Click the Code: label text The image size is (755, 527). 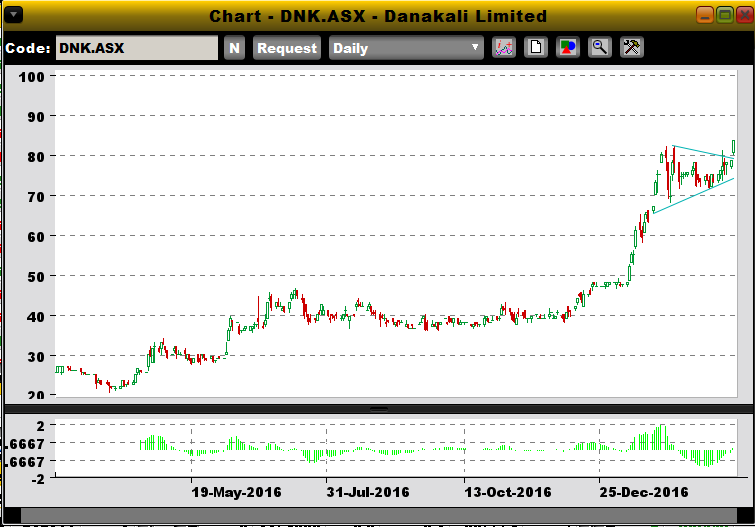click(27, 48)
